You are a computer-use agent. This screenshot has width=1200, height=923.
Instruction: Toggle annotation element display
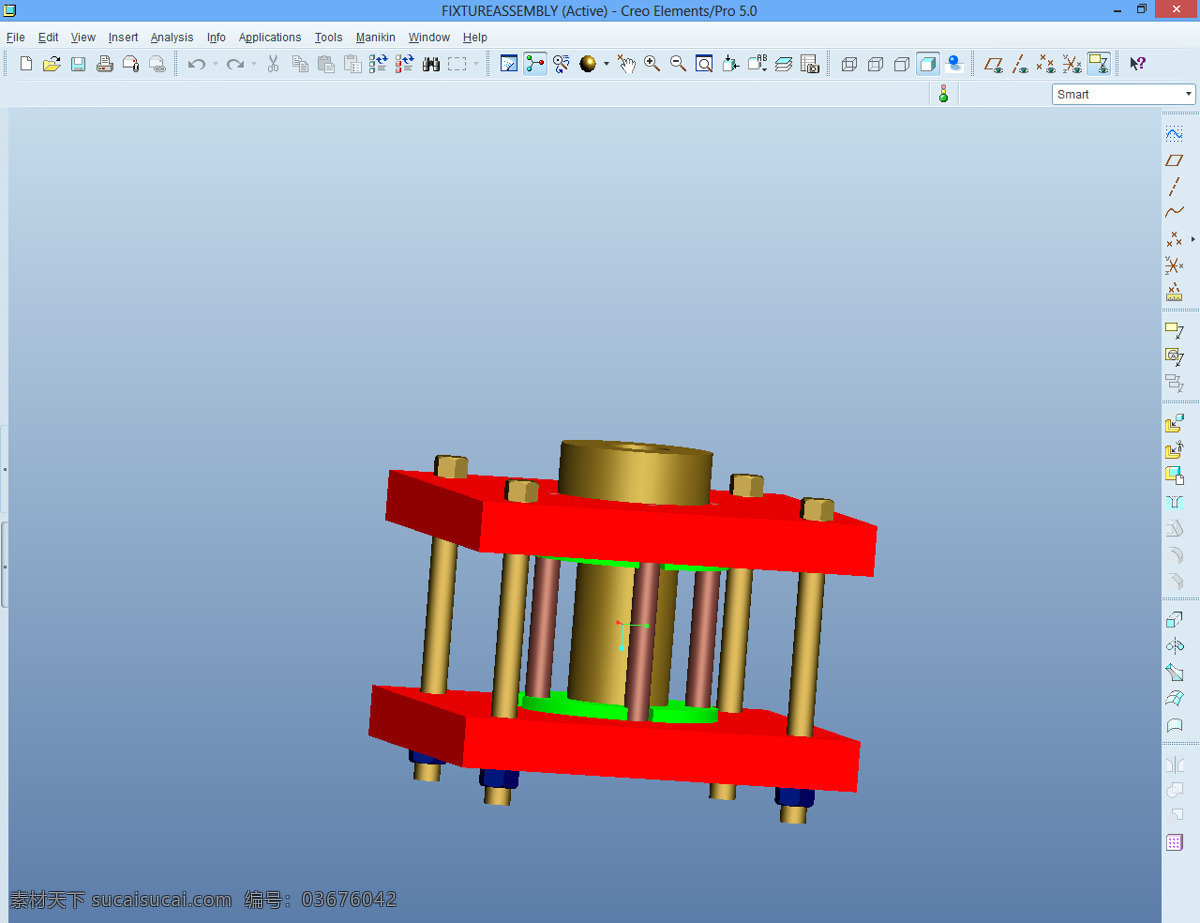click(x=1098, y=64)
